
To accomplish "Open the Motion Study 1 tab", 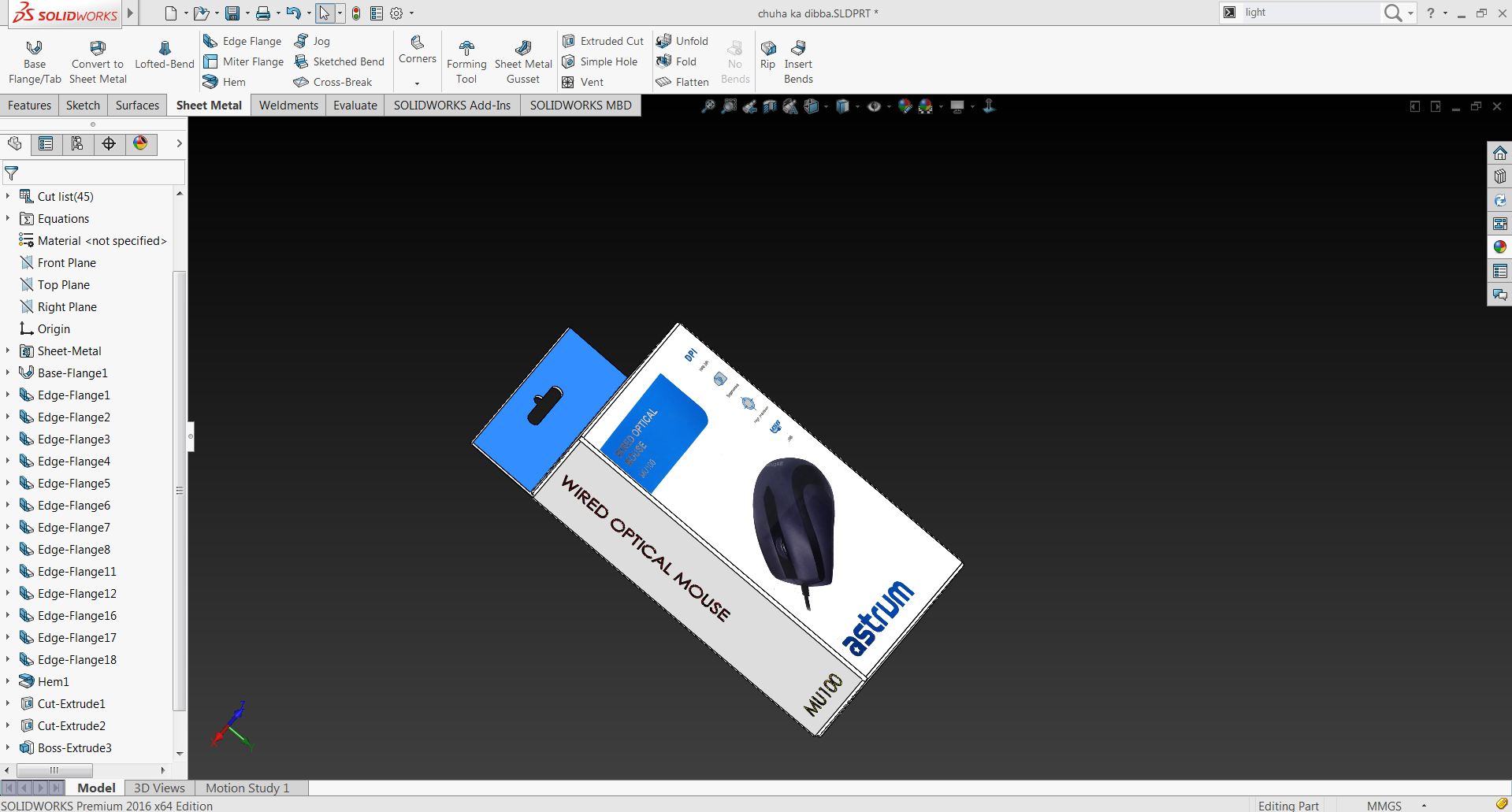I will point(247,788).
